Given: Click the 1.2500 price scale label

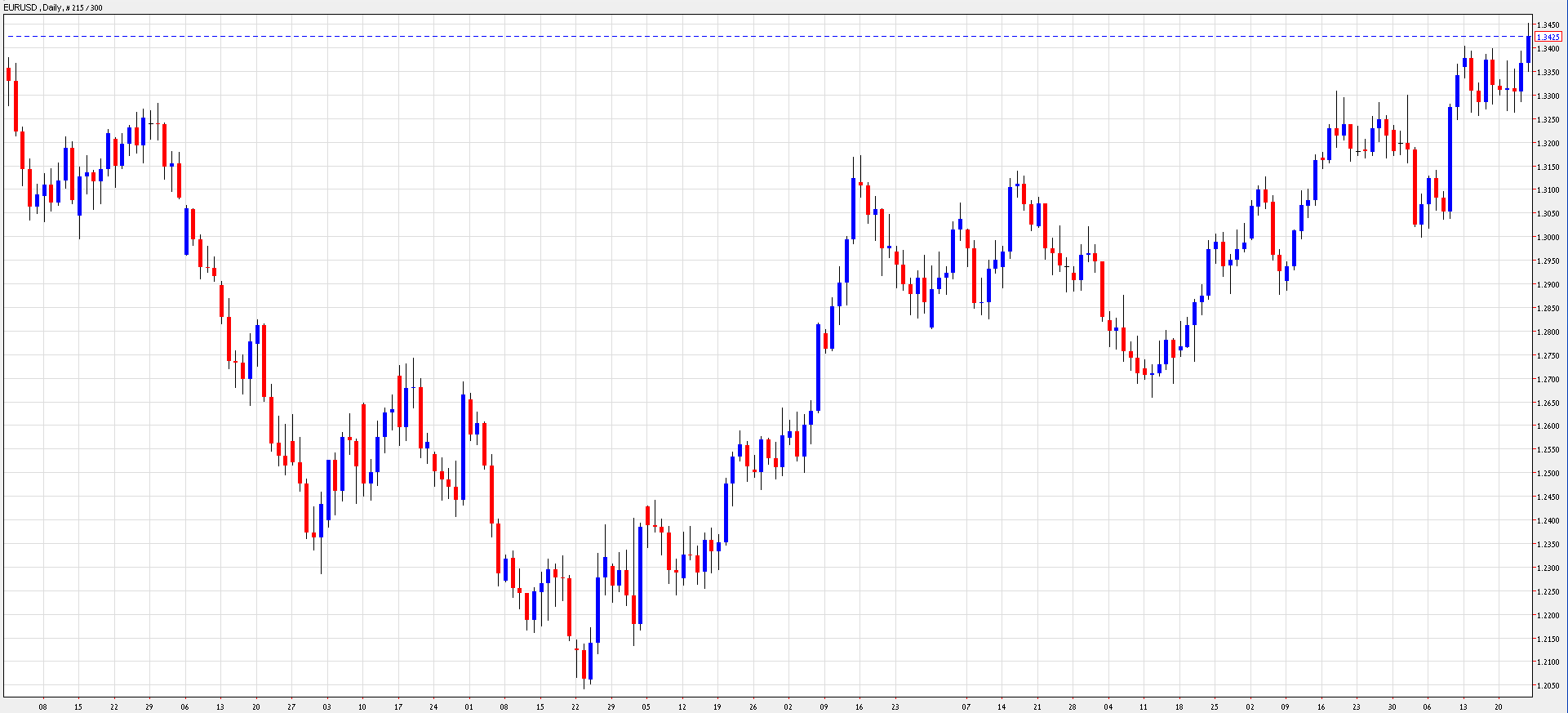Looking at the screenshot, I should click(1548, 474).
